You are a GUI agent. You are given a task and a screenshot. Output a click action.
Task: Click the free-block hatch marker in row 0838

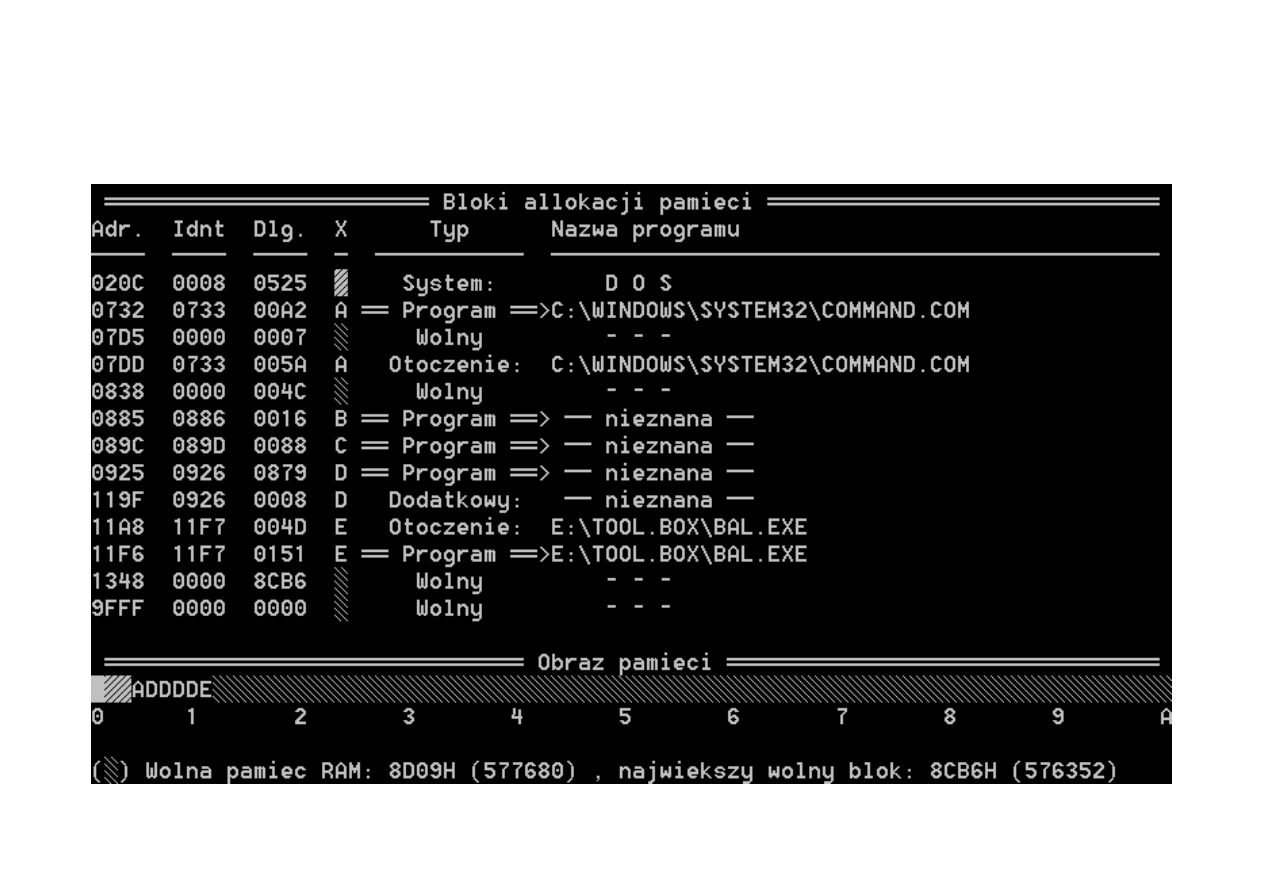pyautogui.click(x=341, y=391)
